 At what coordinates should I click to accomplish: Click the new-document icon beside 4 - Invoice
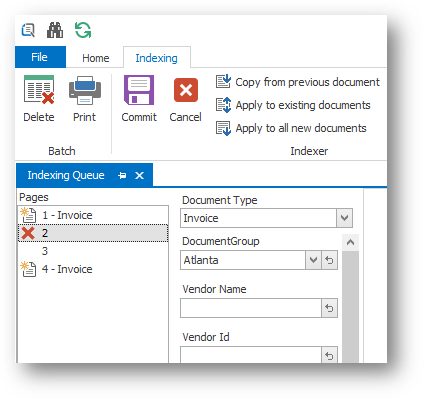tap(28, 269)
